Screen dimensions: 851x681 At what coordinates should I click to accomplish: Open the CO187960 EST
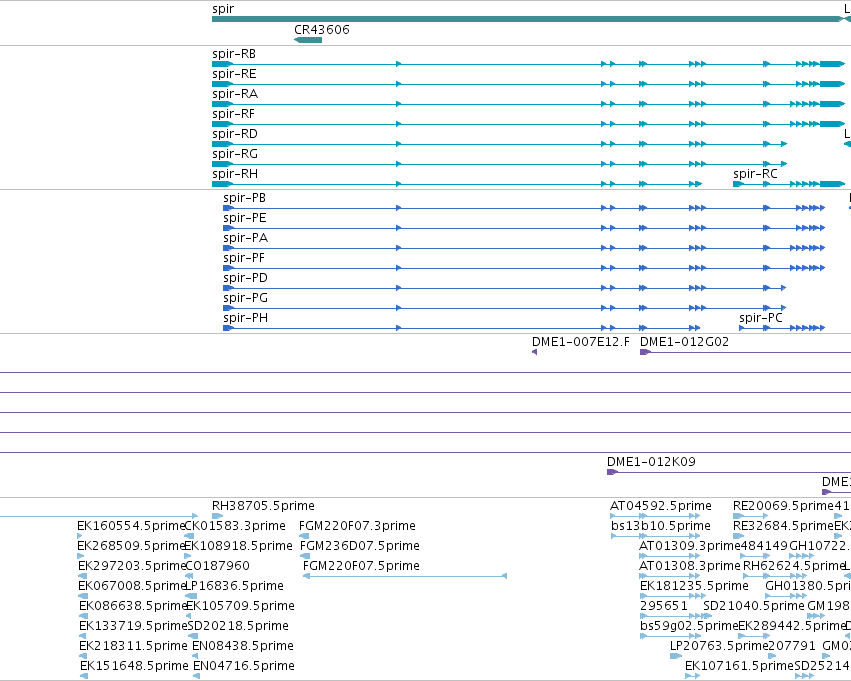point(217,566)
